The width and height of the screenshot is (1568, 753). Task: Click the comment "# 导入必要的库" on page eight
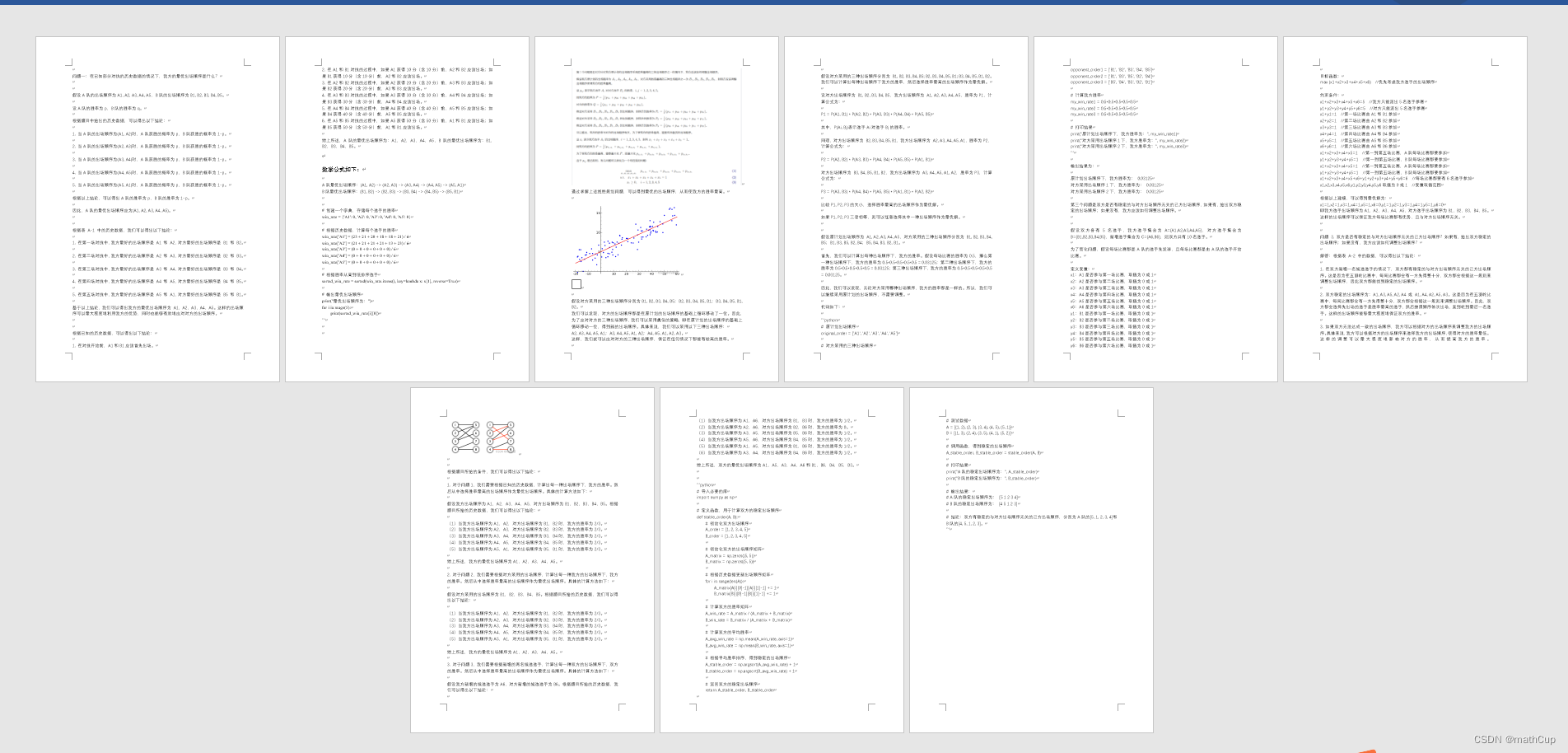[713, 491]
